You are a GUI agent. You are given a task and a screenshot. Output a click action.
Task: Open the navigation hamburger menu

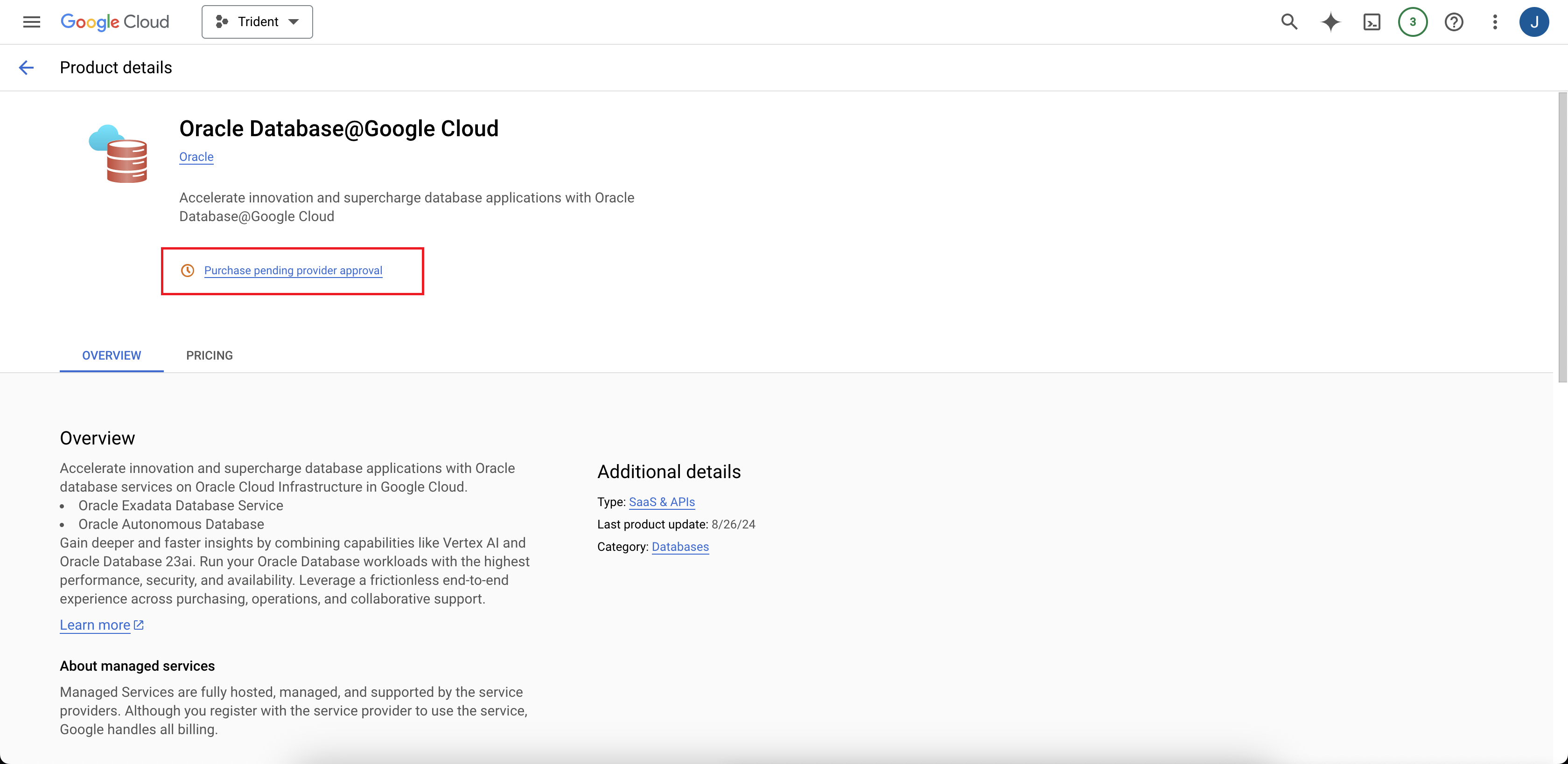click(x=31, y=22)
